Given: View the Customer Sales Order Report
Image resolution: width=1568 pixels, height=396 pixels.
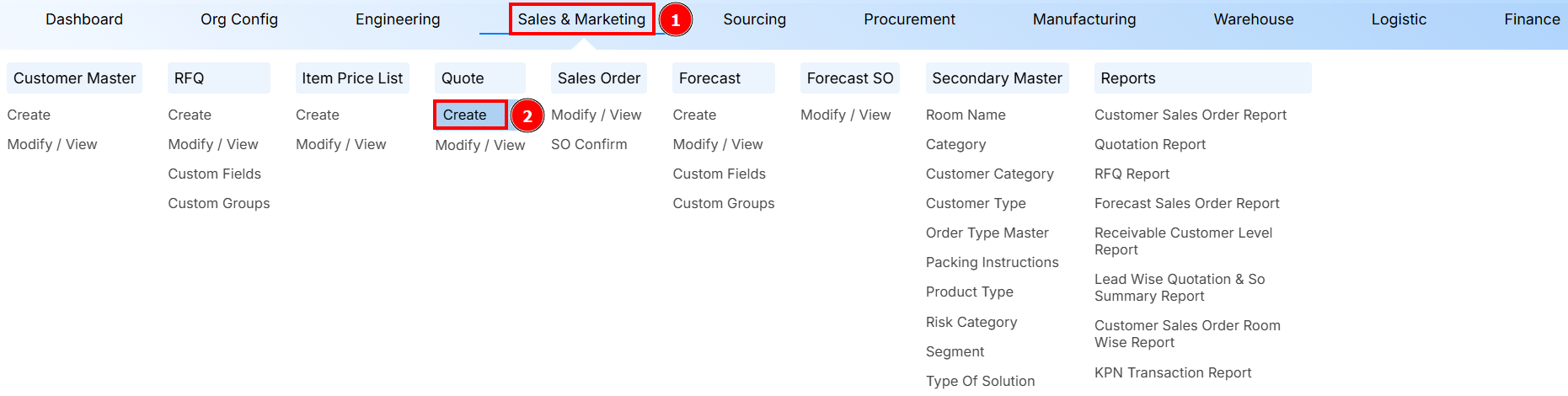Looking at the screenshot, I should tap(1190, 115).
